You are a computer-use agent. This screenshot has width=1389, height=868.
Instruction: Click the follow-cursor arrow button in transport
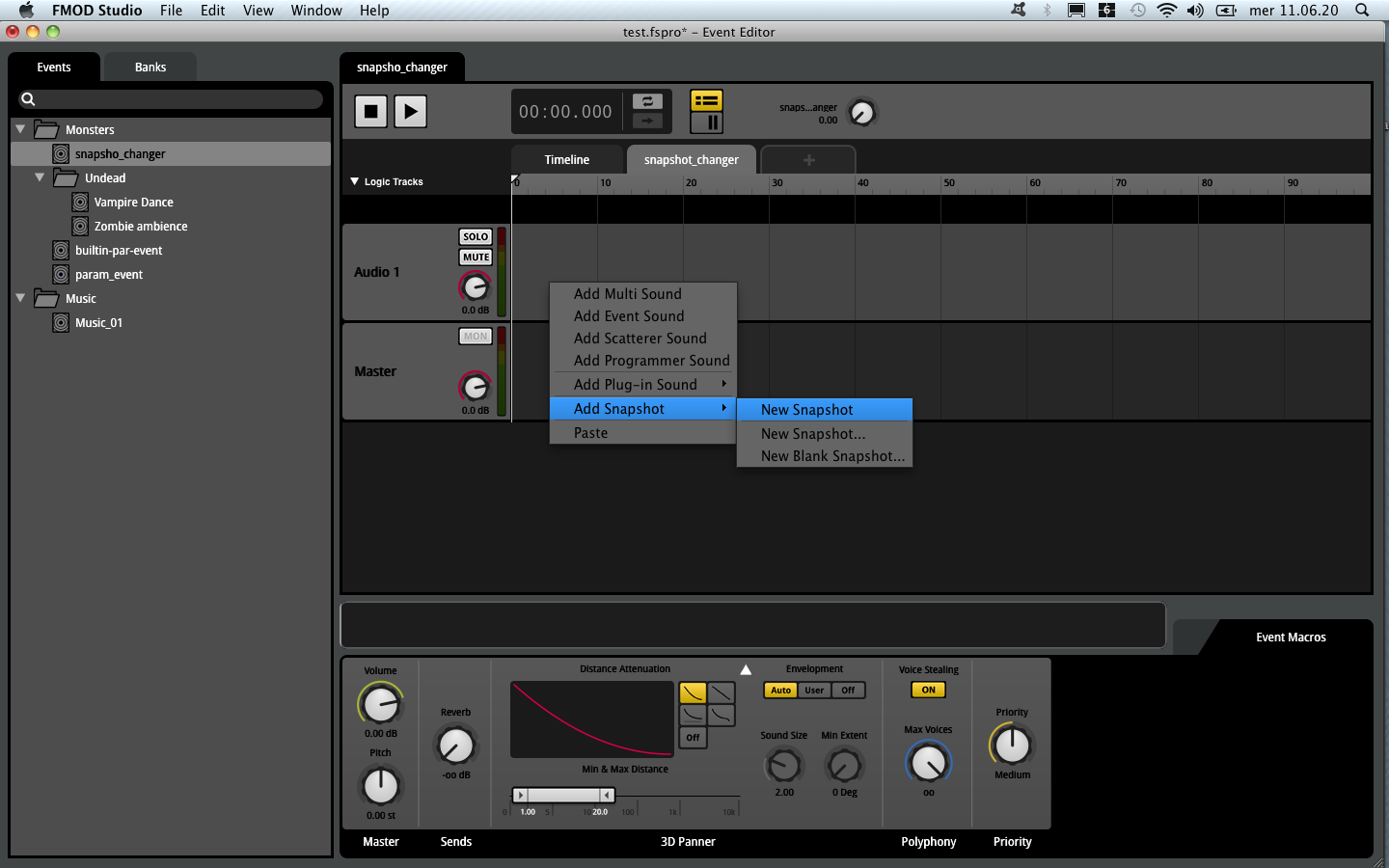[647, 121]
